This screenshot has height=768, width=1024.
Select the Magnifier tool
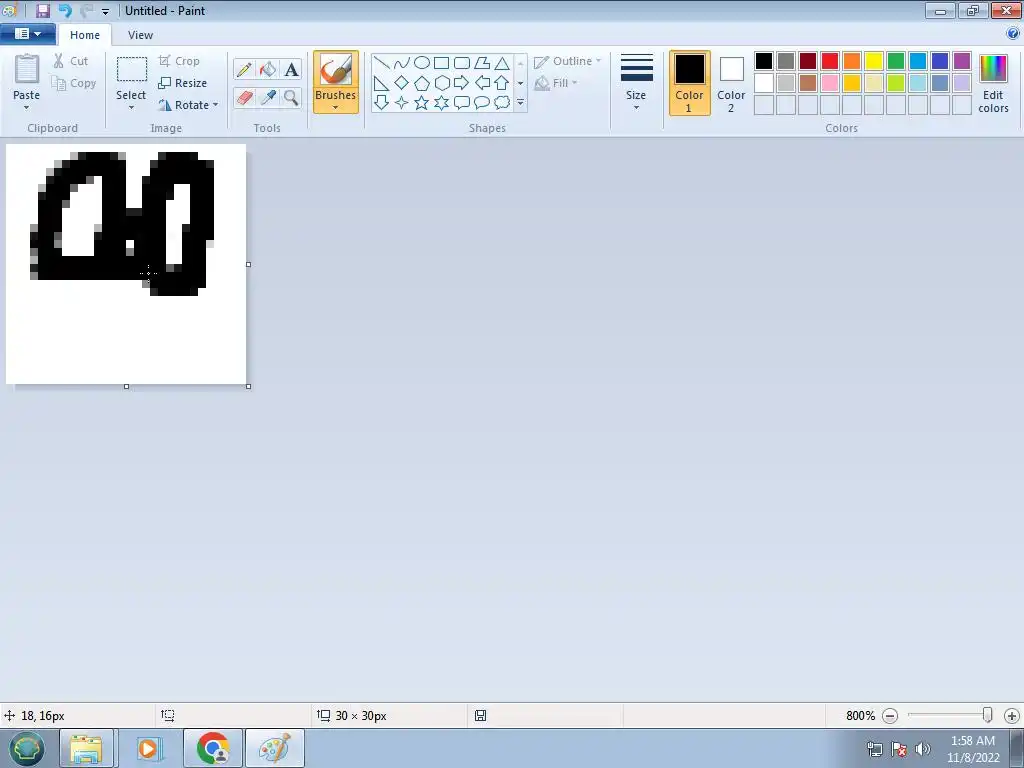291,98
